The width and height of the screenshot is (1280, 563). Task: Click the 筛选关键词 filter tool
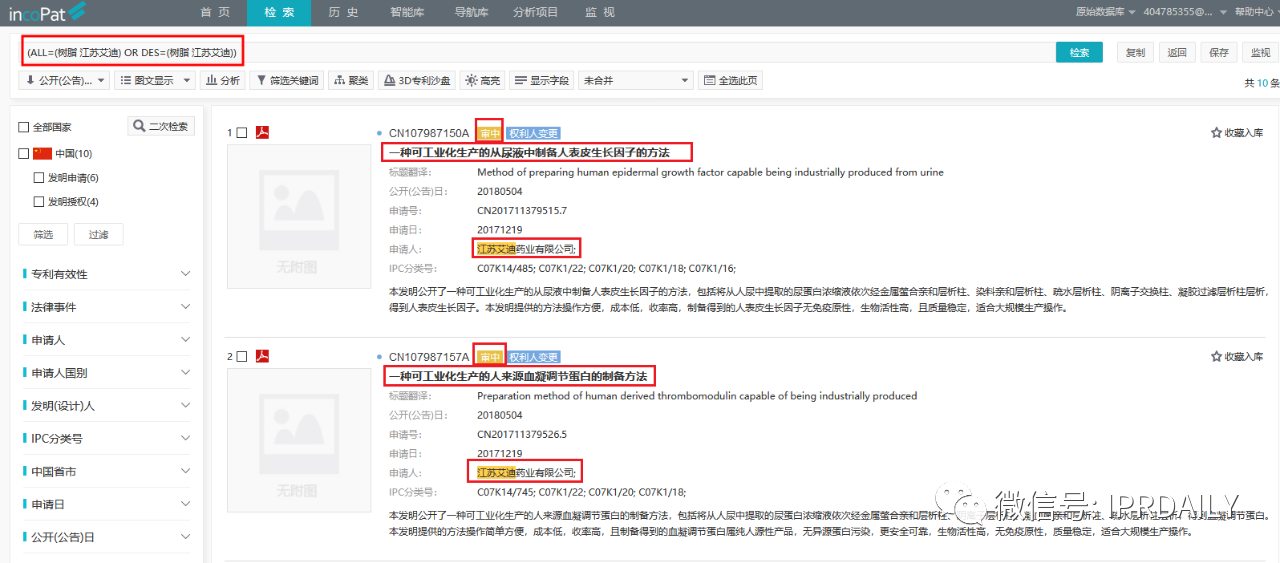287,80
